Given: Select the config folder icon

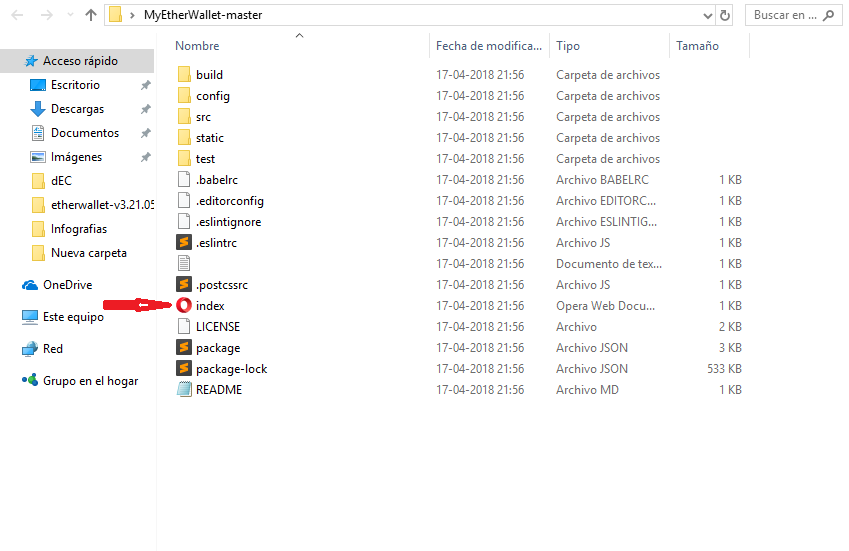Looking at the screenshot, I should 184,96.
